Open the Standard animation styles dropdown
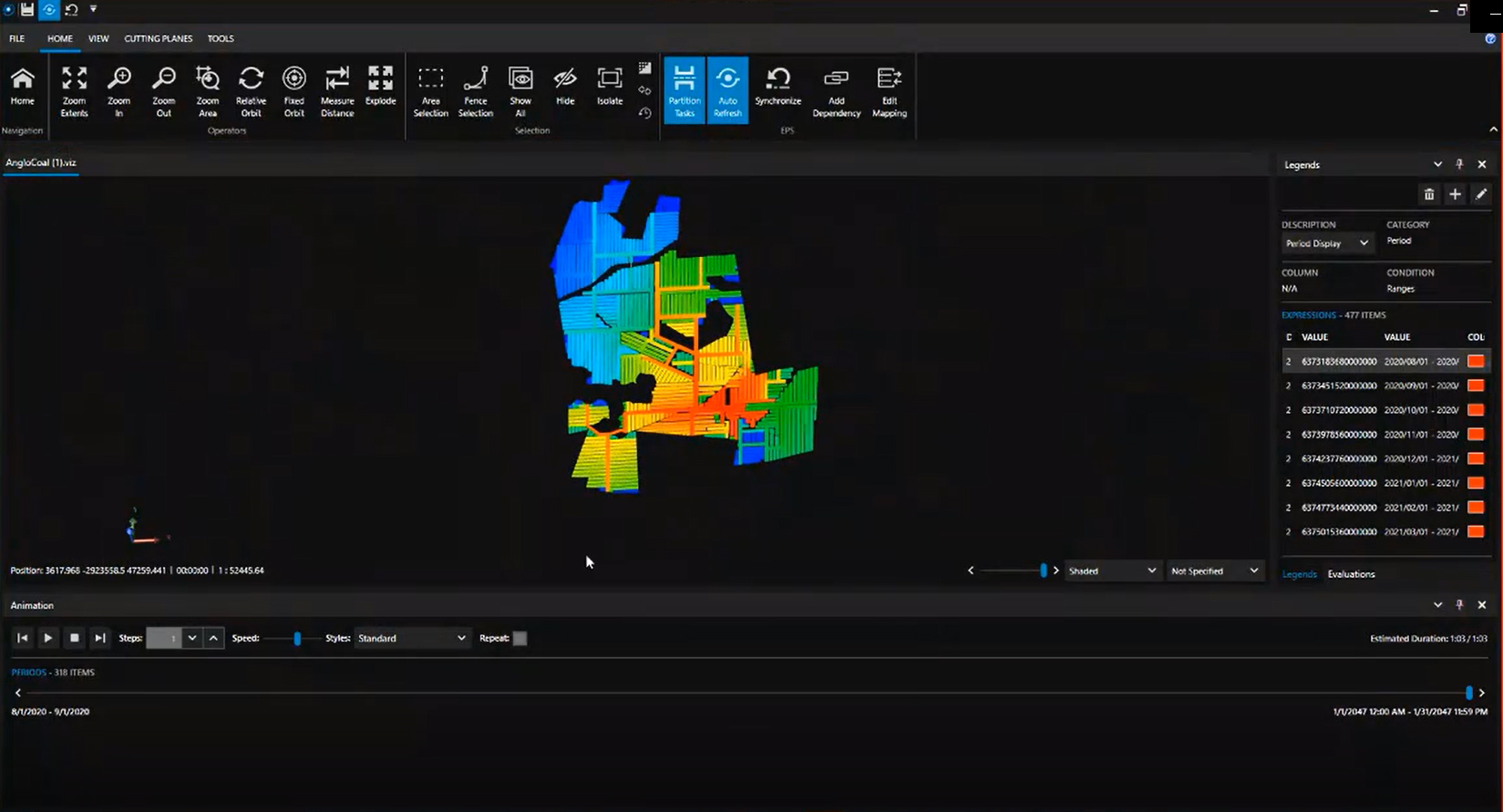1503x812 pixels. pos(411,639)
